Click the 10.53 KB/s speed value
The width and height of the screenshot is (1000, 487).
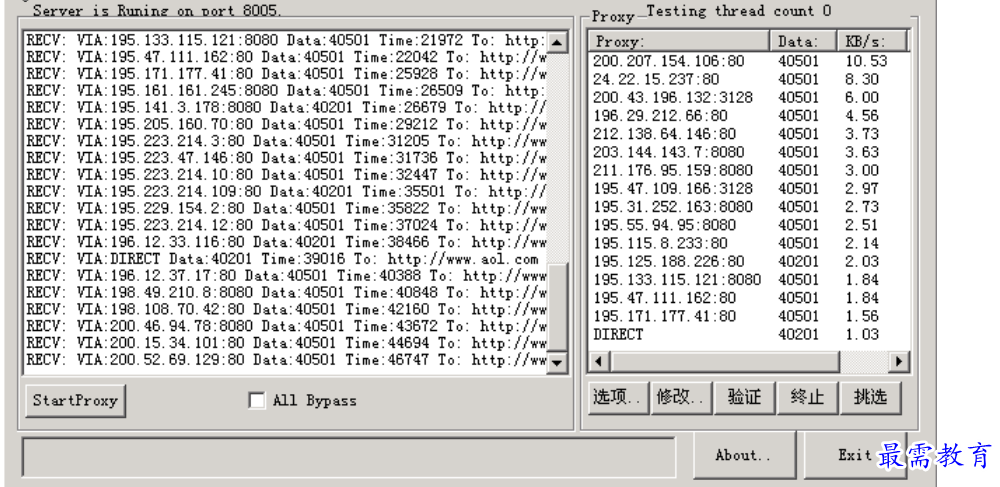(866, 61)
